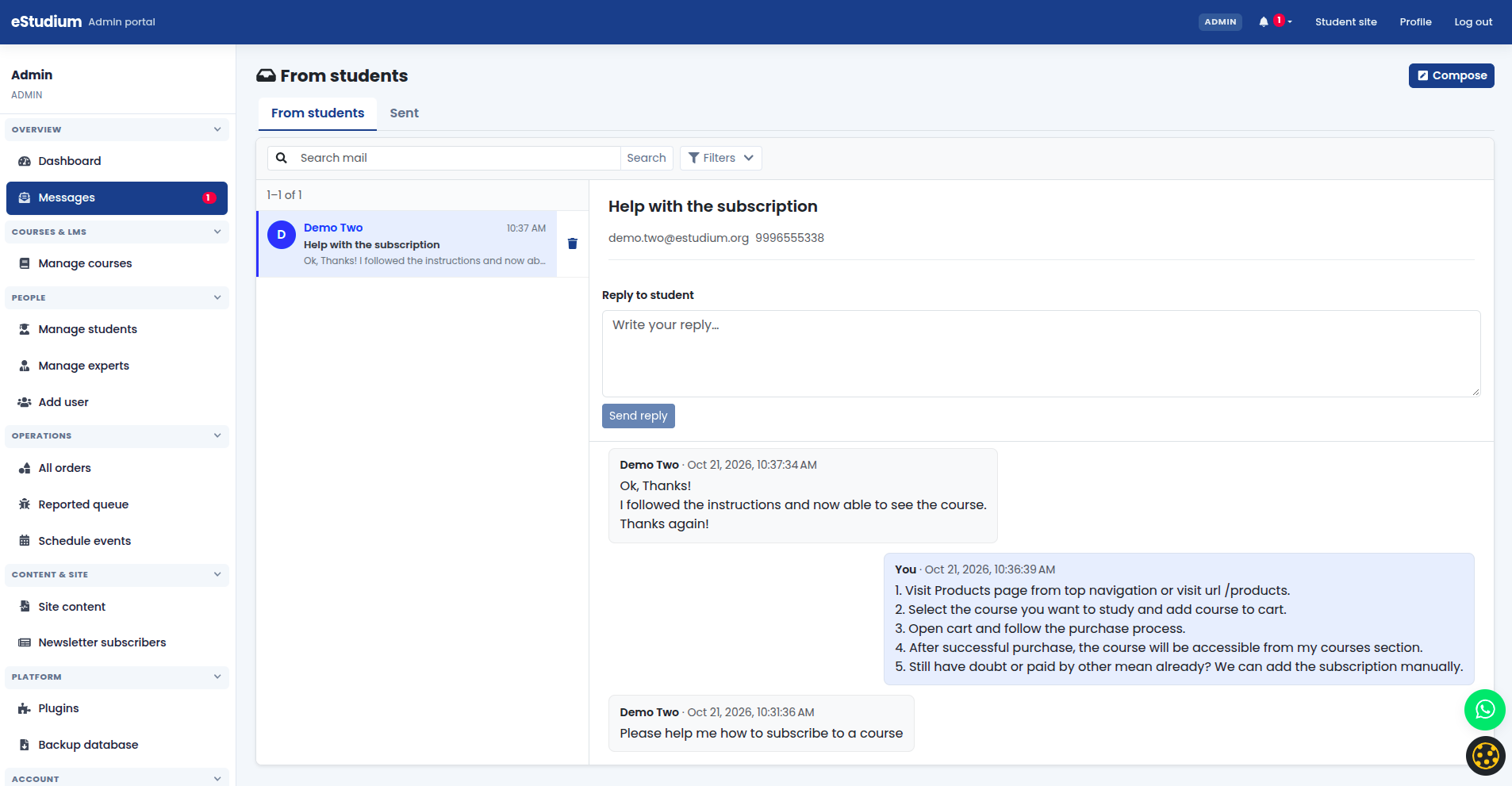Click Log out
This screenshot has width=1512, height=786.
1473,22
